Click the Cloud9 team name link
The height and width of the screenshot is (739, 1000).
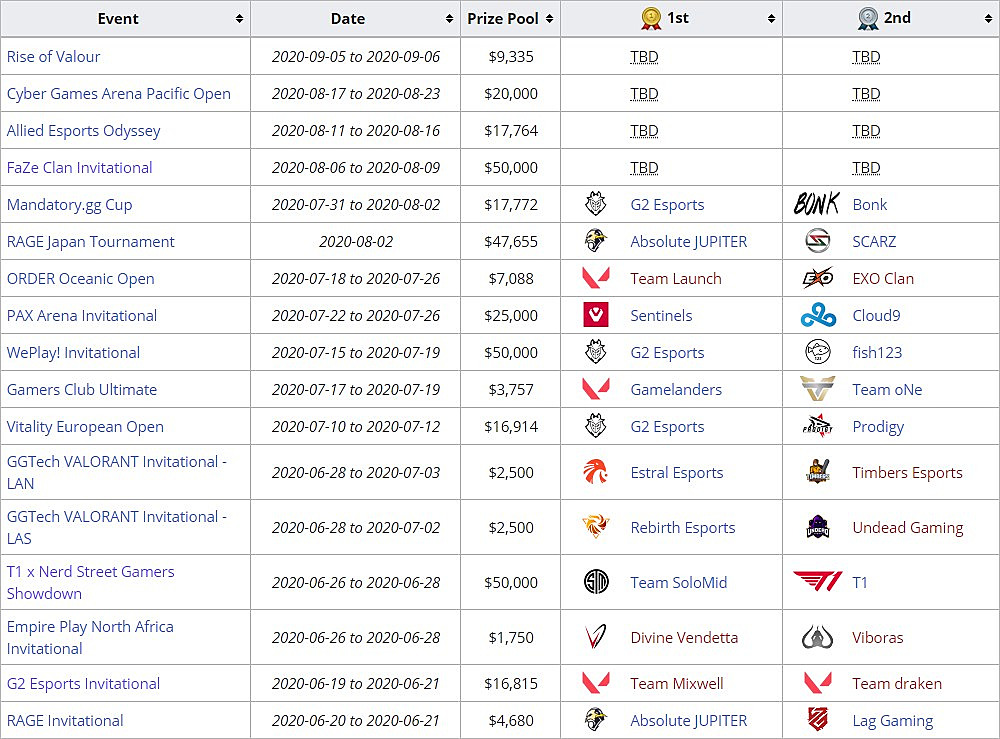coord(876,315)
